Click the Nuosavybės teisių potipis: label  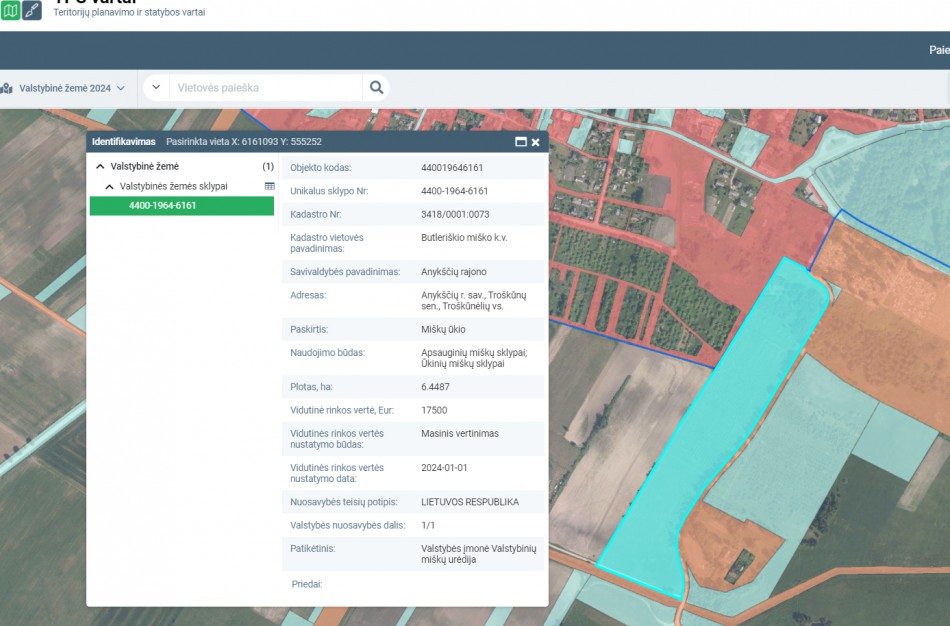pyautogui.click(x=344, y=502)
